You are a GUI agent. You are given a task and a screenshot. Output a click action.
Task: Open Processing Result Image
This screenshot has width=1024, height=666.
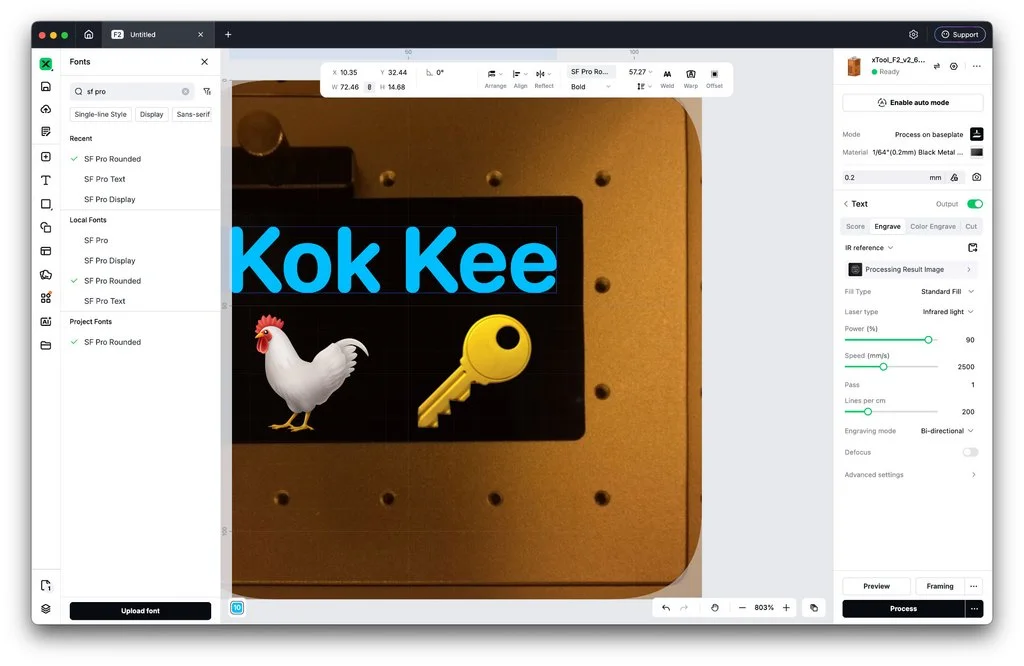tap(910, 269)
